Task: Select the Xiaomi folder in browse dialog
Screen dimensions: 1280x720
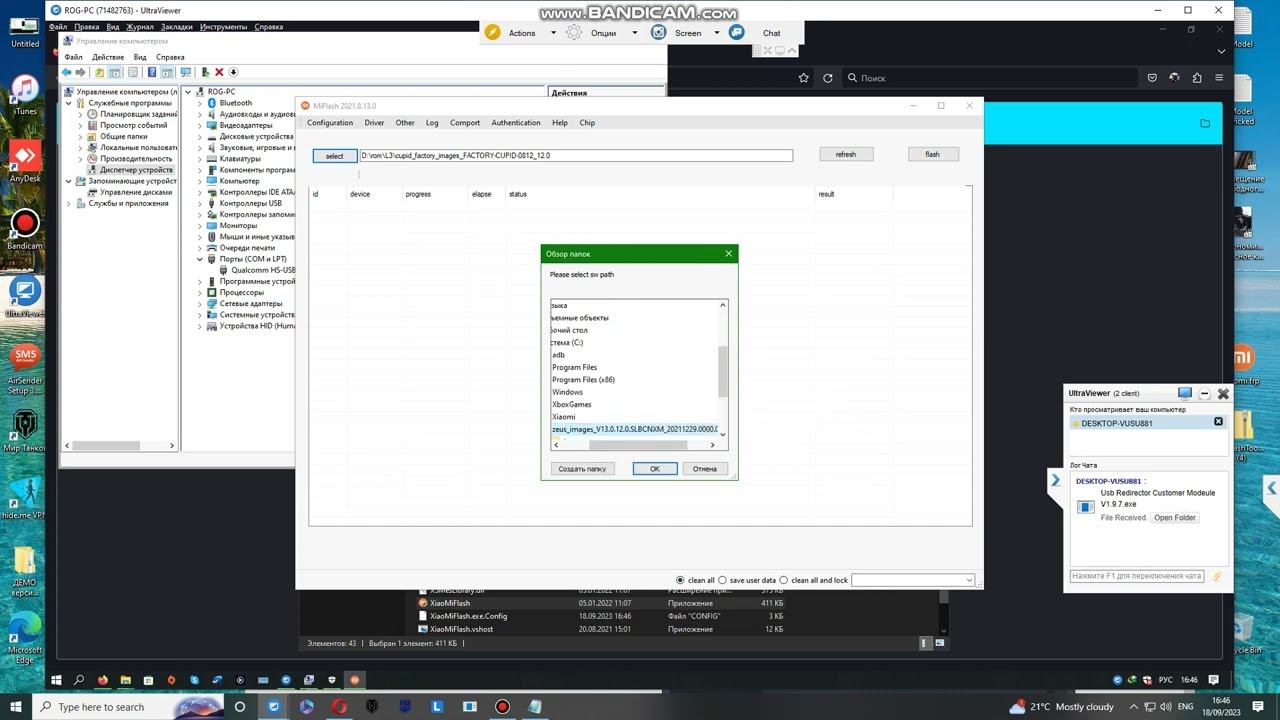Action: [x=564, y=417]
